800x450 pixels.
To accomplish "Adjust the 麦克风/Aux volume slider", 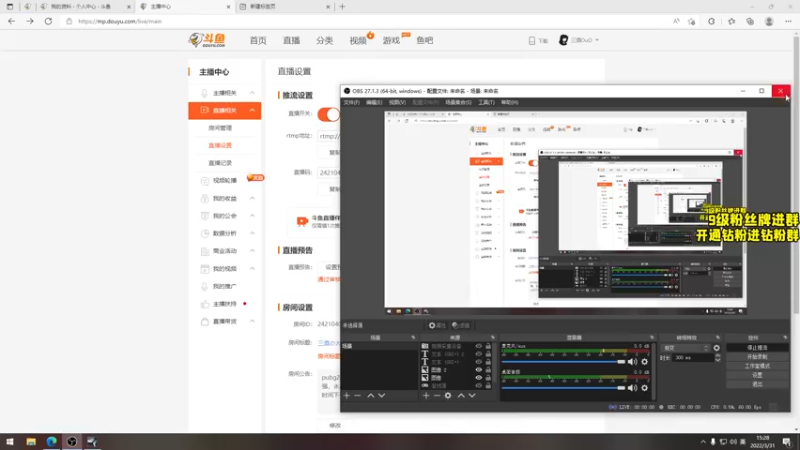I will pos(563,361).
